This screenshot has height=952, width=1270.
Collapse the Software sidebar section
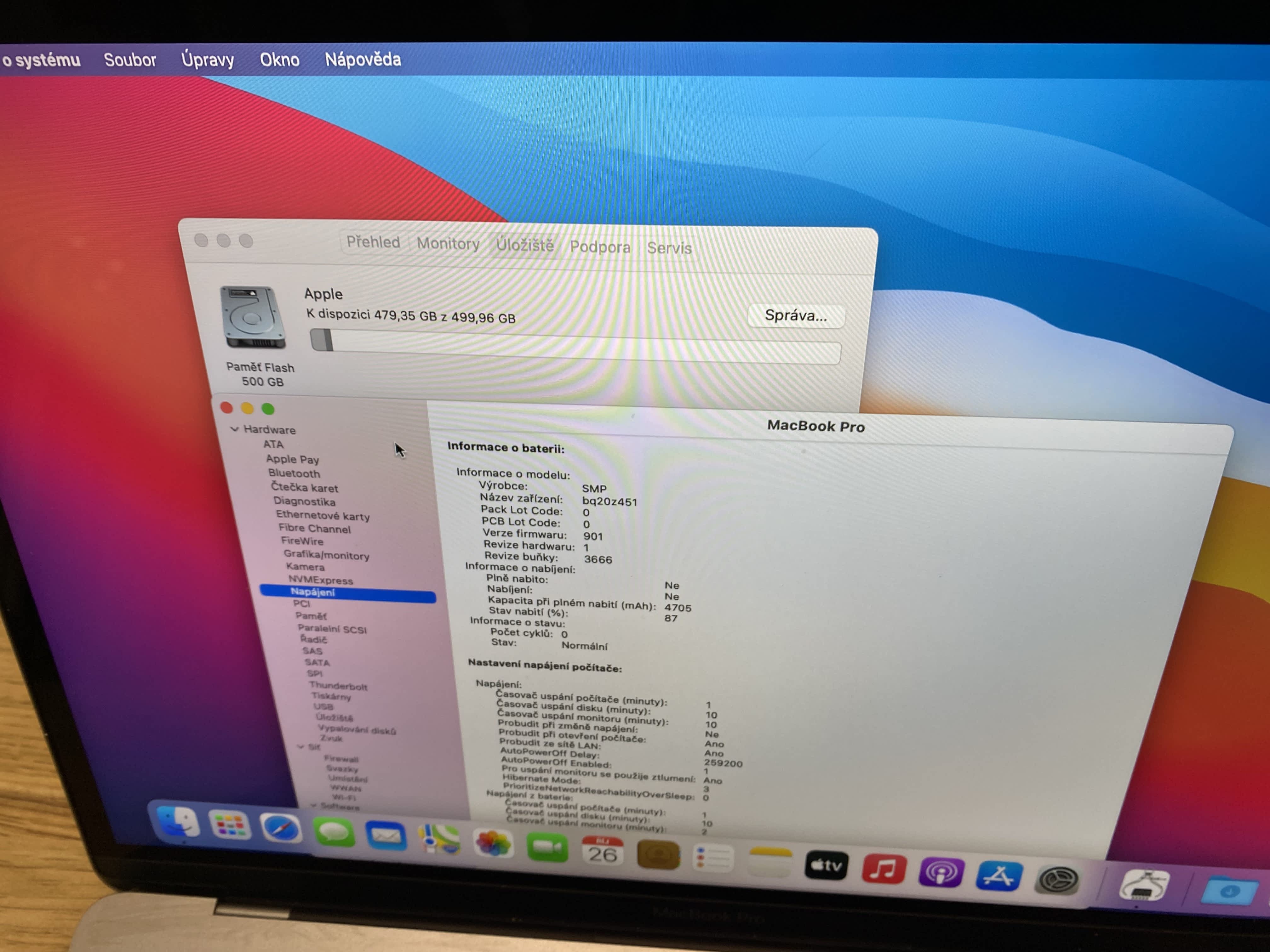pyautogui.click(x=313, y=806)
